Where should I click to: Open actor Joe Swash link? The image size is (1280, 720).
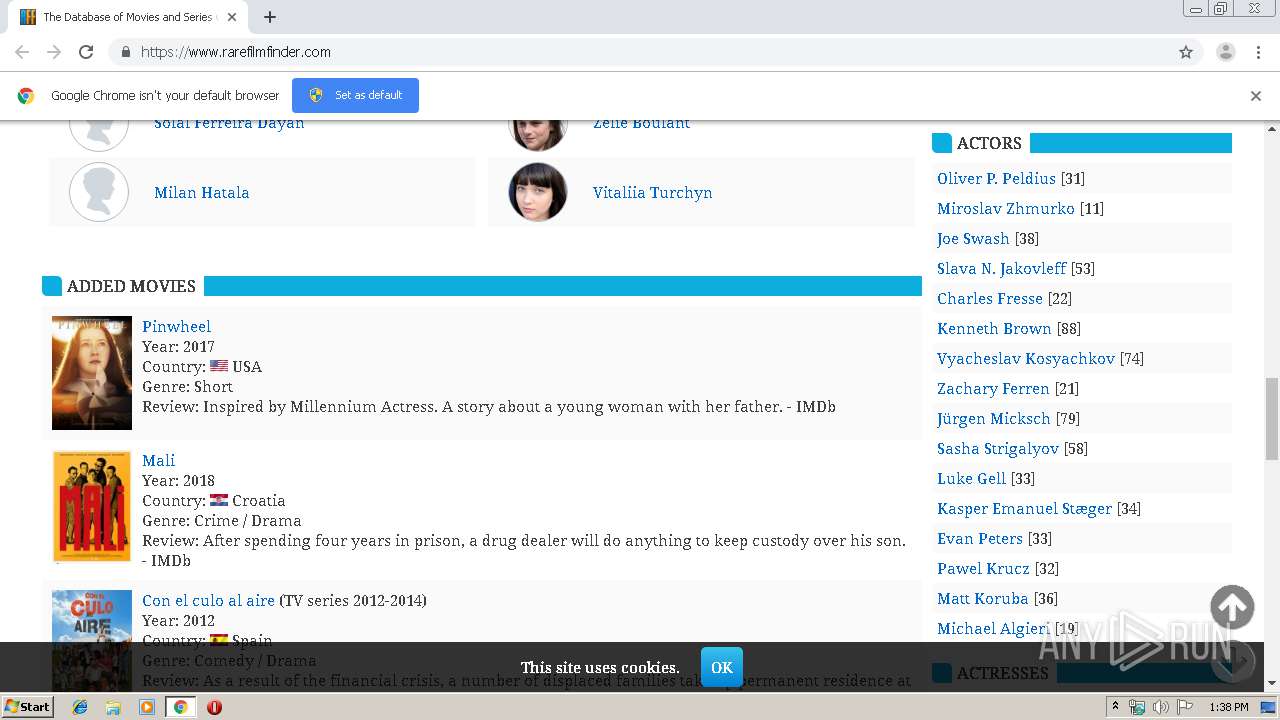click(x=973, y=238)
